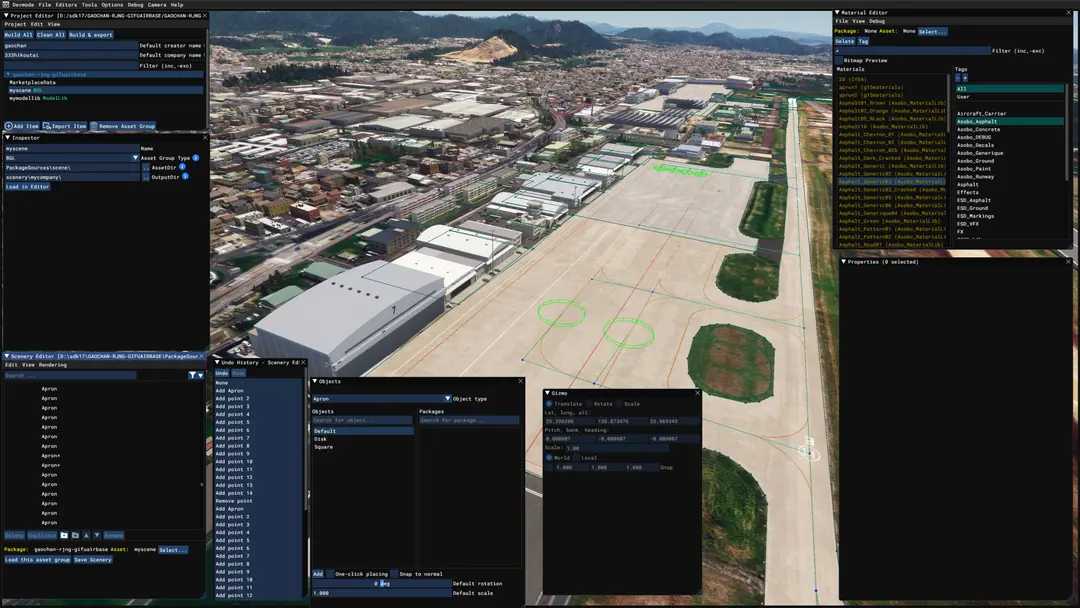Open the Rendering menu in Scenery Editor

[x=52, y=365]
